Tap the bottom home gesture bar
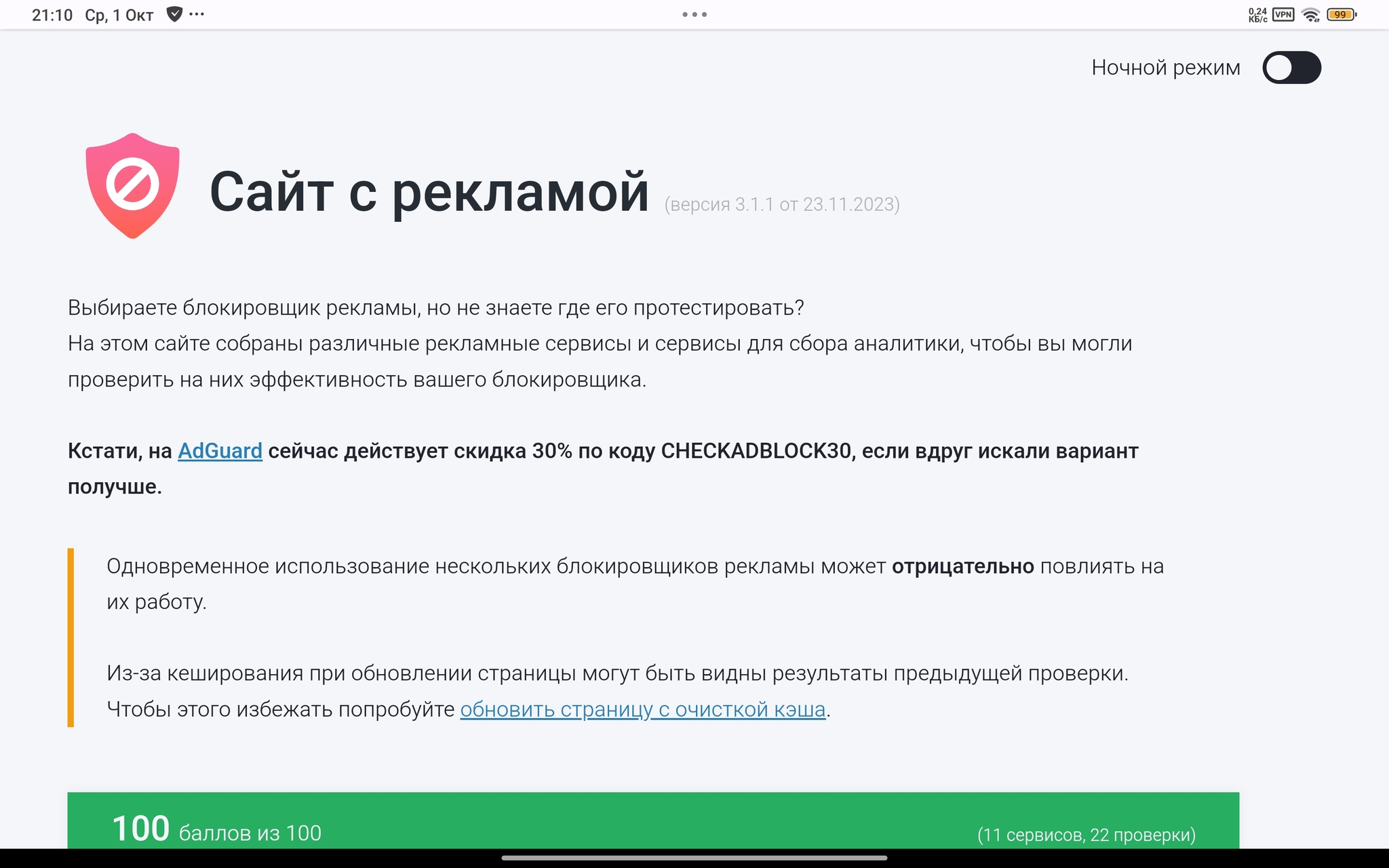Image resolution: width=1389 pixels, height=868 pixels. [x=694, y=858]
